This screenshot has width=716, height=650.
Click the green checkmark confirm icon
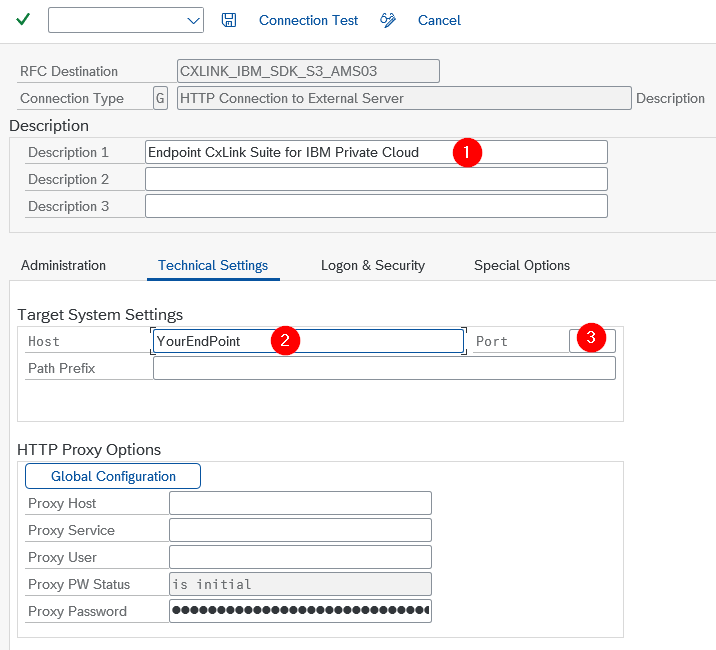coord(23,20)
